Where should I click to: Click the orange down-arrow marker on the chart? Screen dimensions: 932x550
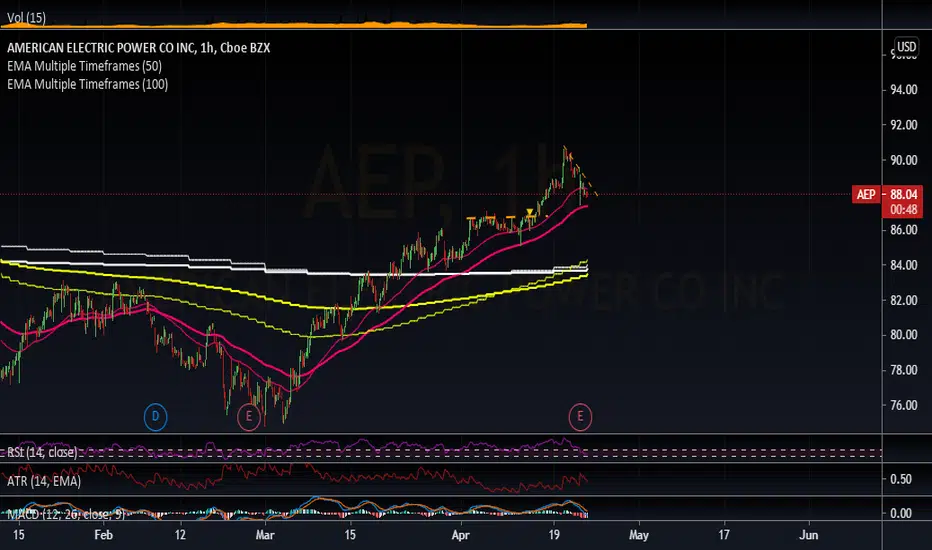coord(530,212)
